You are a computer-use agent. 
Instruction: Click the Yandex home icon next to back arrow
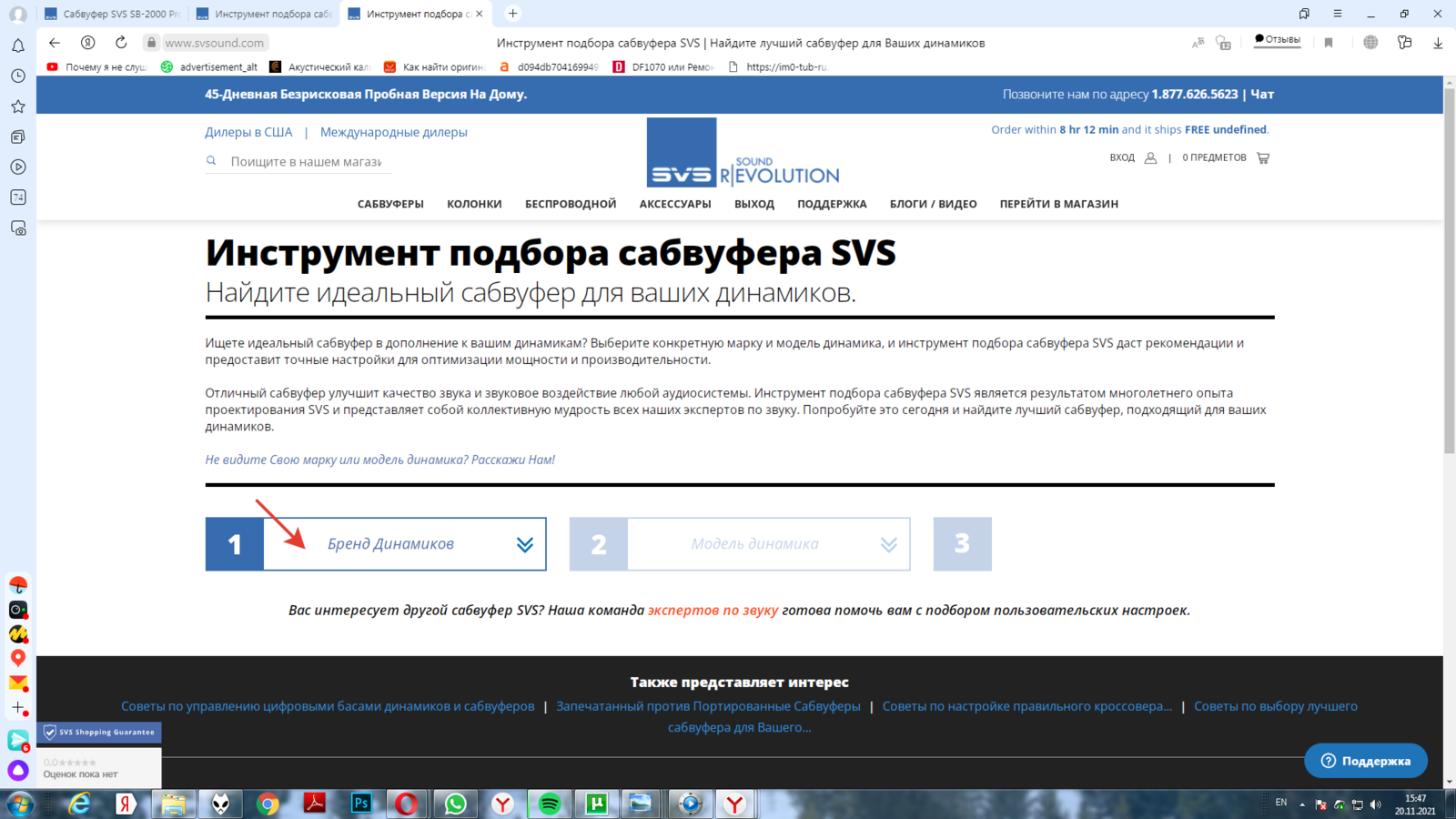pos(88,43)
